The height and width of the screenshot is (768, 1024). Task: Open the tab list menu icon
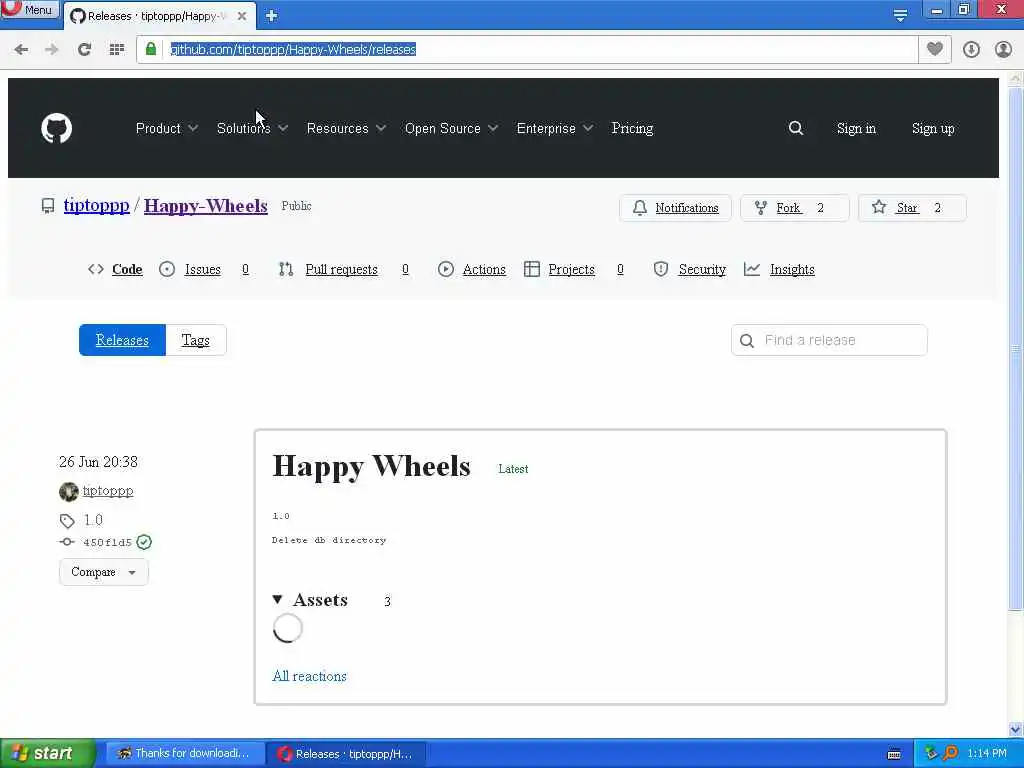coord(900,16)
